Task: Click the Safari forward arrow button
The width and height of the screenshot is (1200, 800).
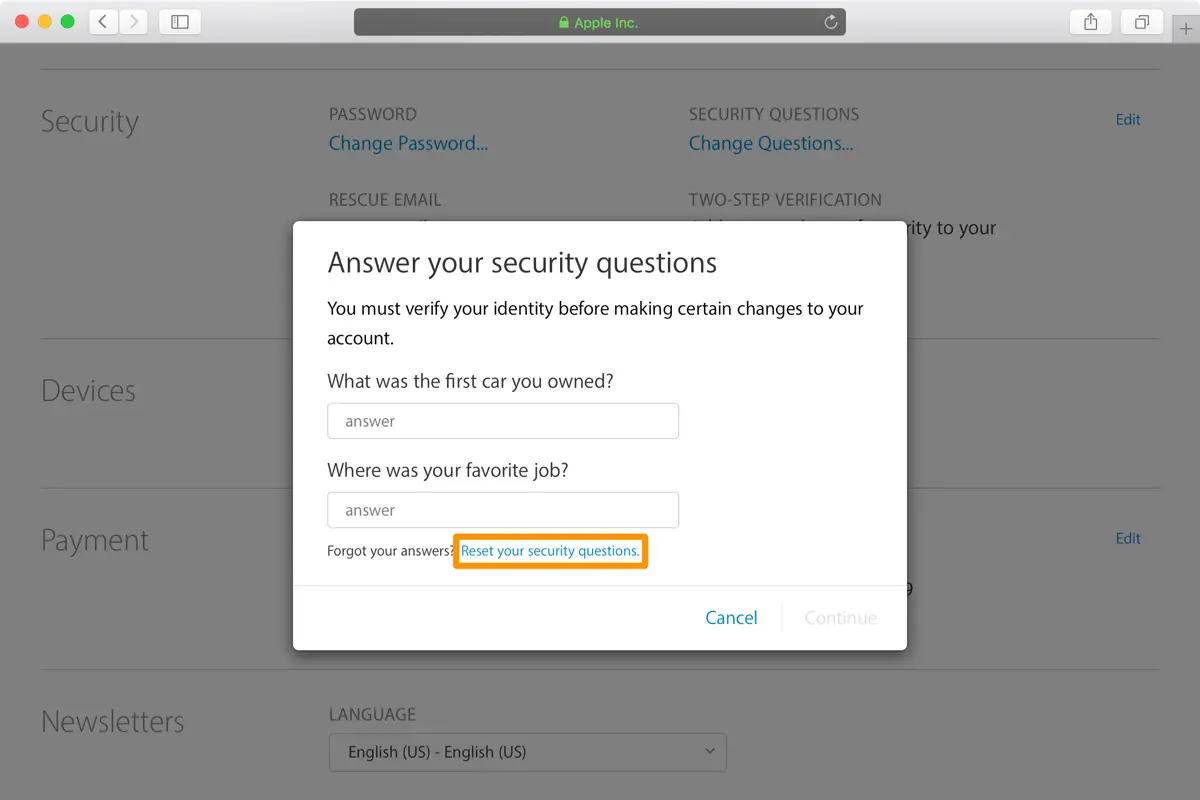Action: [x=133, y=22]
